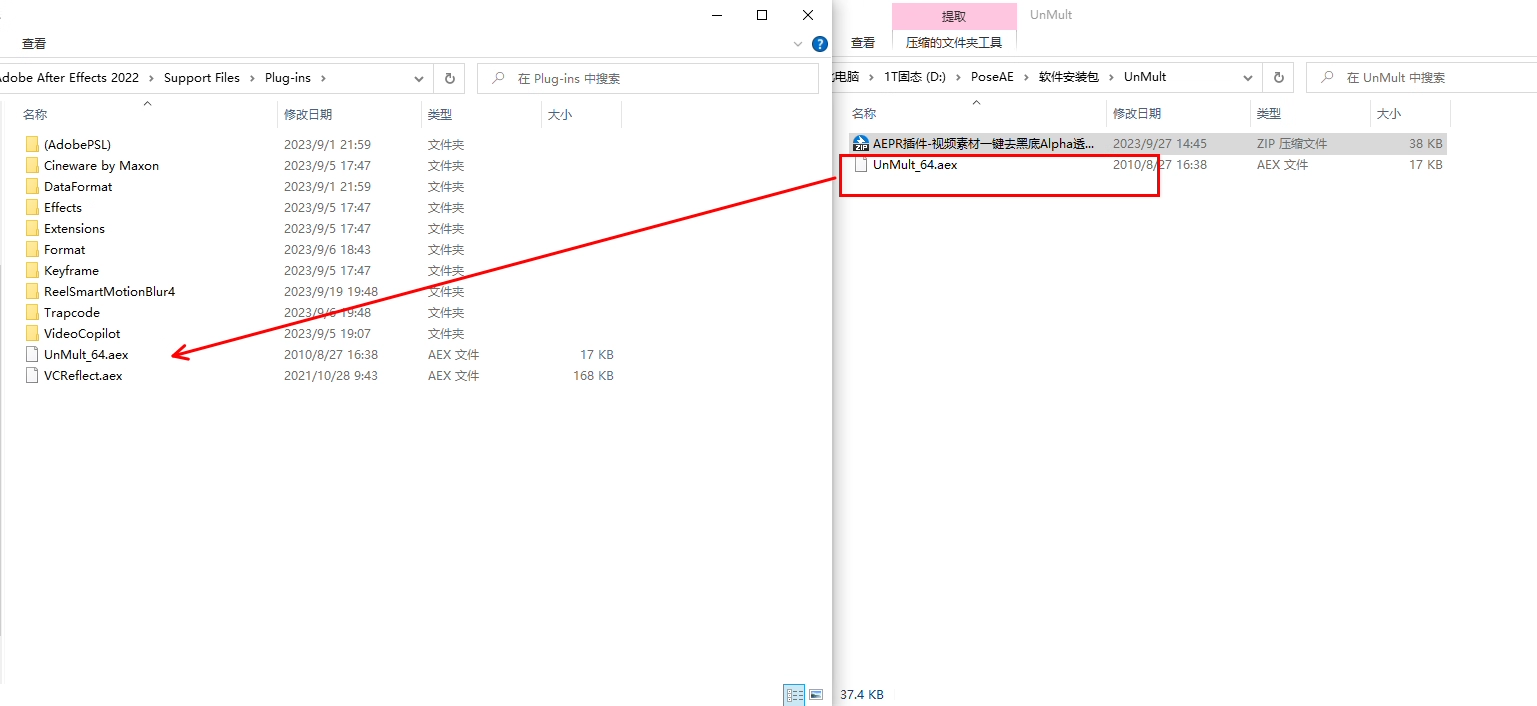
Task: Go to Support Files via breadcrumb
Action: tap(204, 77)
